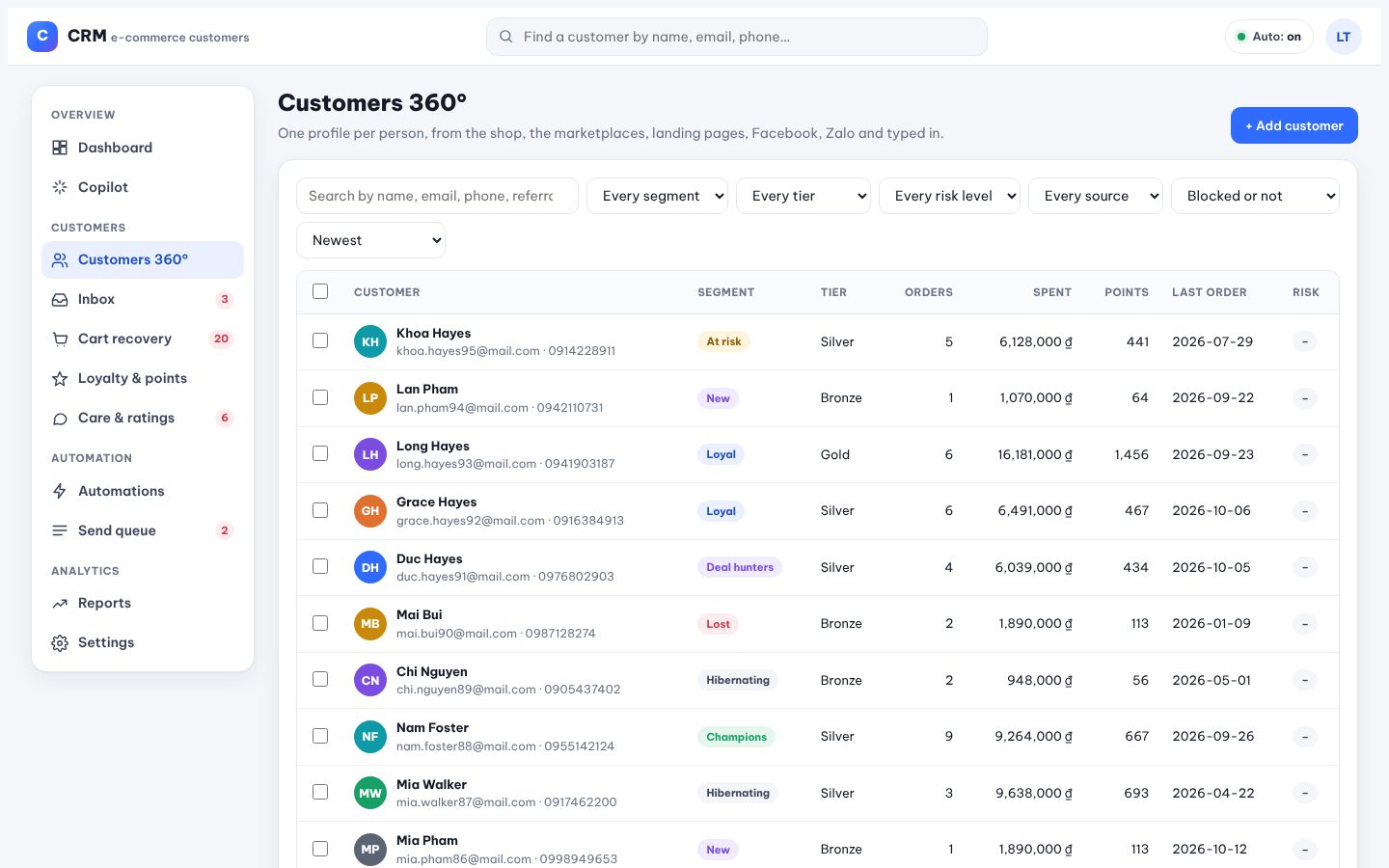Click Khoa Hayes KH avatar
The width and height of the screenshot is (1389, 868).
point(370,341)
